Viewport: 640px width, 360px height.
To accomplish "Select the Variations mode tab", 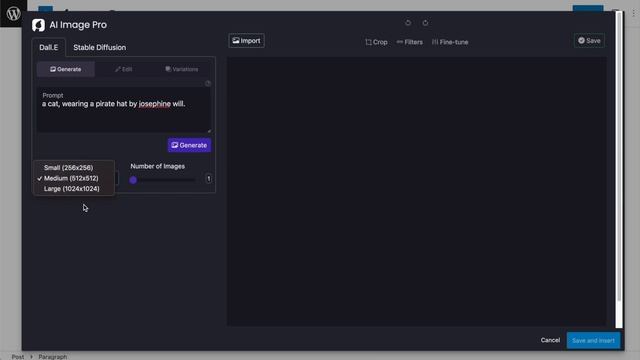I will tap(182, 69).
